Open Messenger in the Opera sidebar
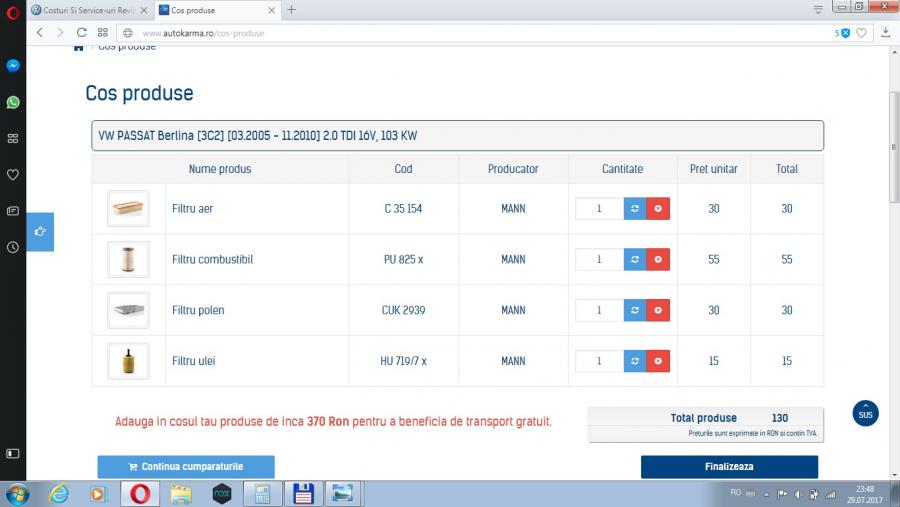Image resolution: width=900 pixels, height=507 pixels. [x=13, y=66]
